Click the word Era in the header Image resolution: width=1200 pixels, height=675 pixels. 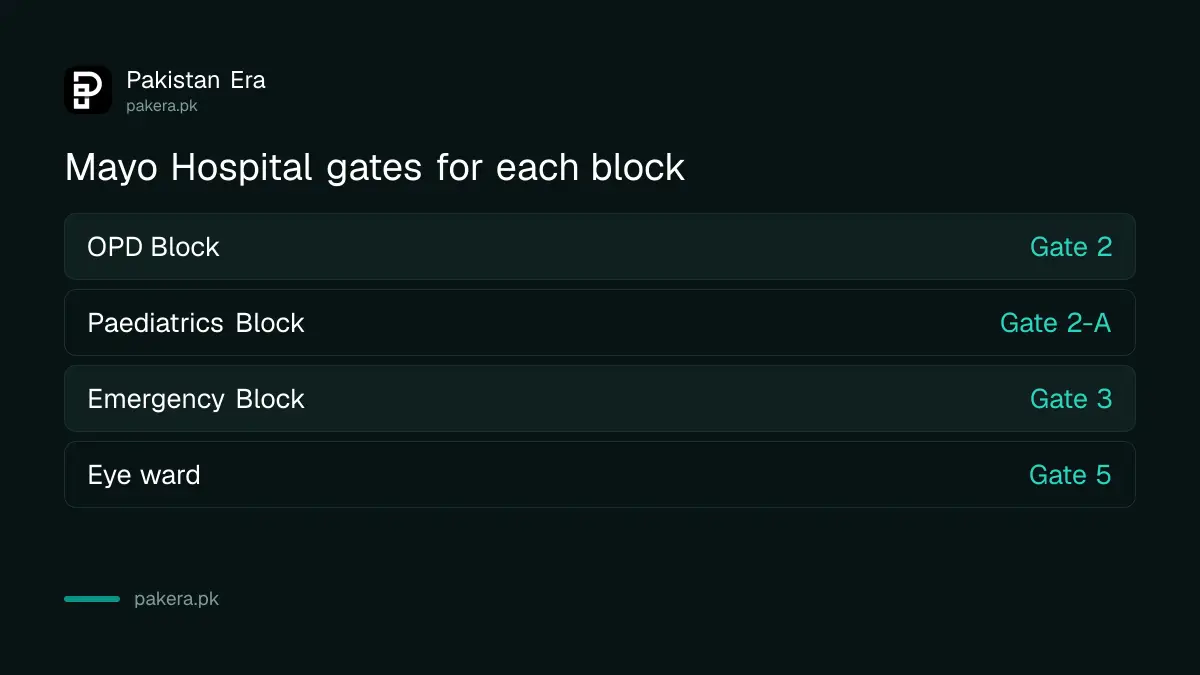[248, 80]
